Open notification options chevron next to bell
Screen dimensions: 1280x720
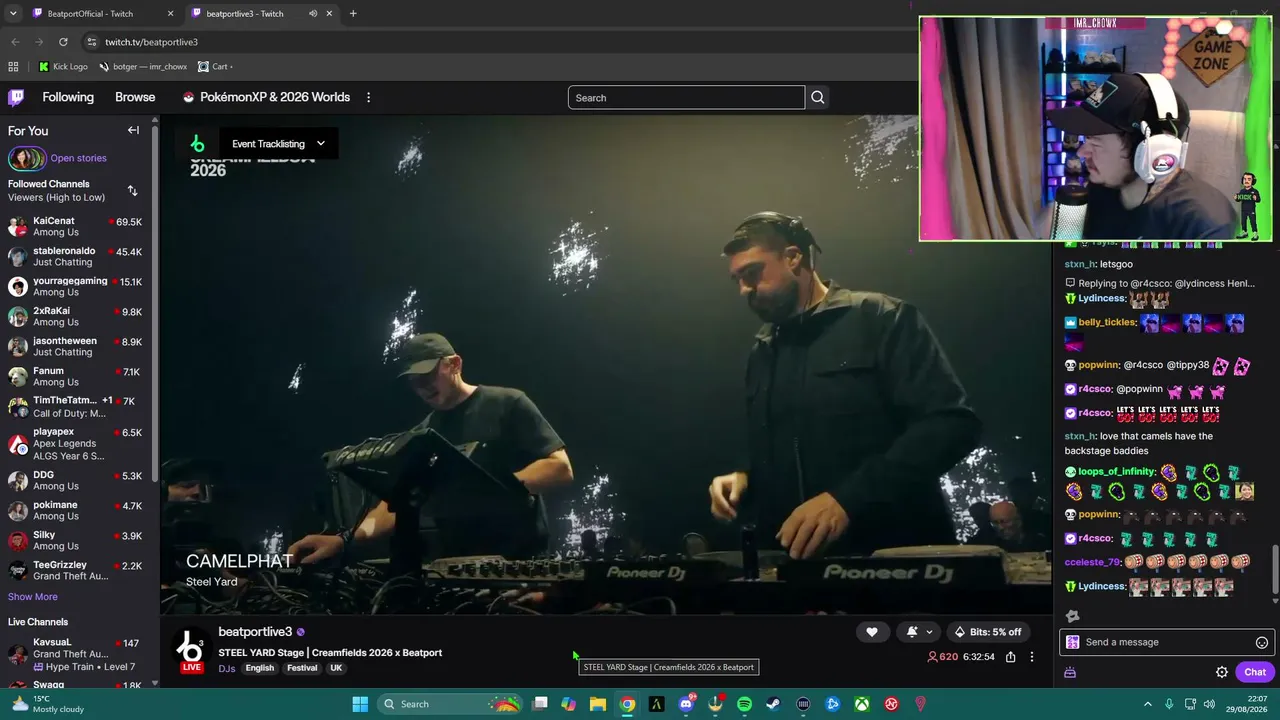coord(929,632)
